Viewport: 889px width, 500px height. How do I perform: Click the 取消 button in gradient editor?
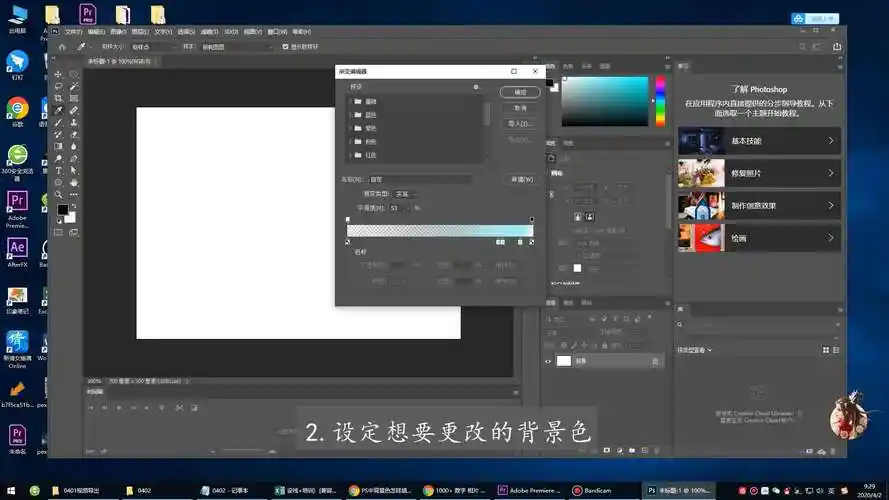[x=520, y=108]
